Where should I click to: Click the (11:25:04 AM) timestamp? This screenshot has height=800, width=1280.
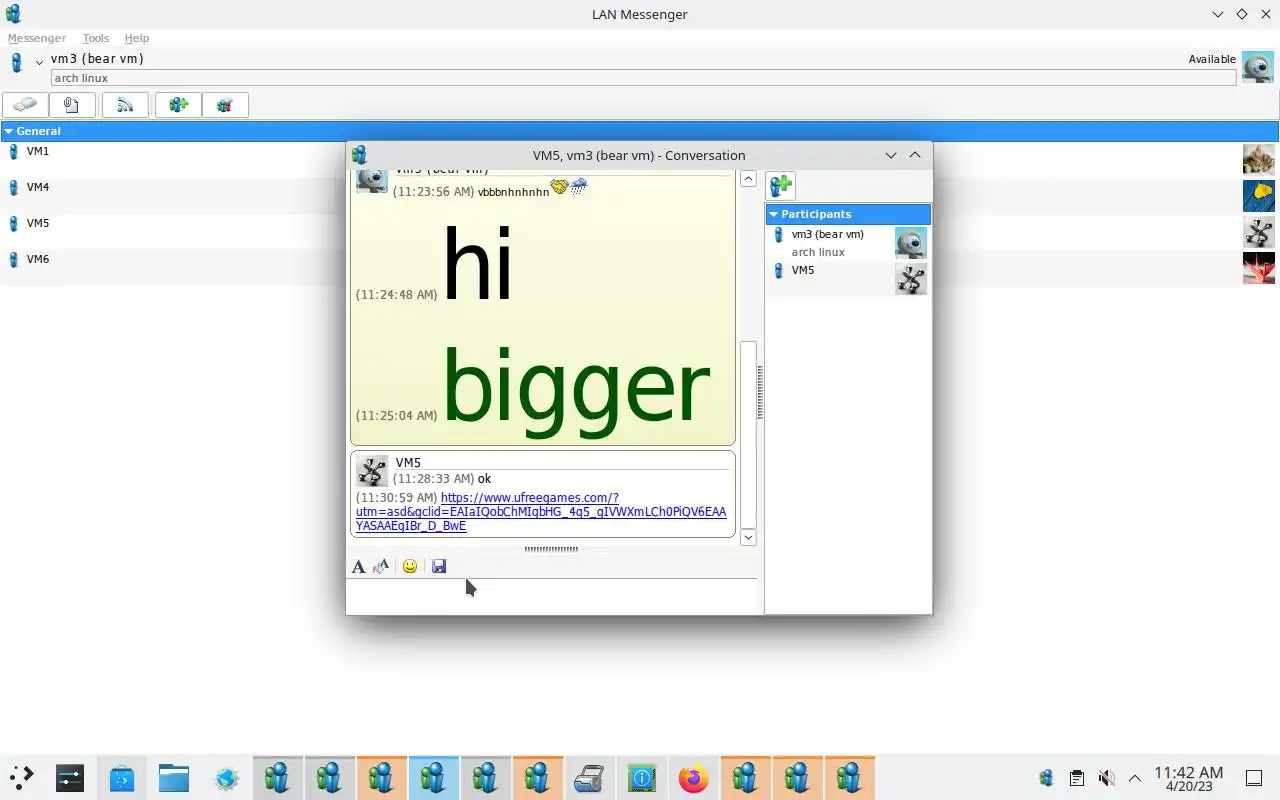click(396, 416)
